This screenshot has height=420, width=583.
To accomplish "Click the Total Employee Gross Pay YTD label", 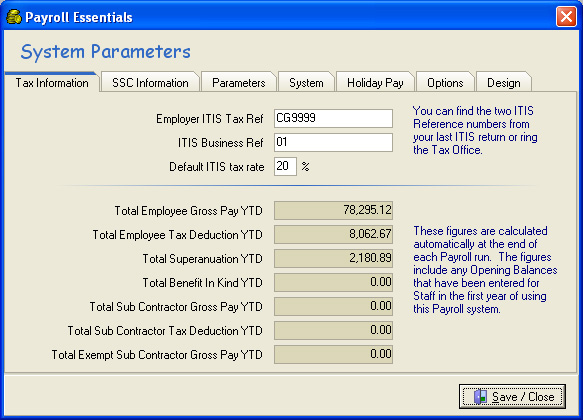I will (x=188, y=211).
